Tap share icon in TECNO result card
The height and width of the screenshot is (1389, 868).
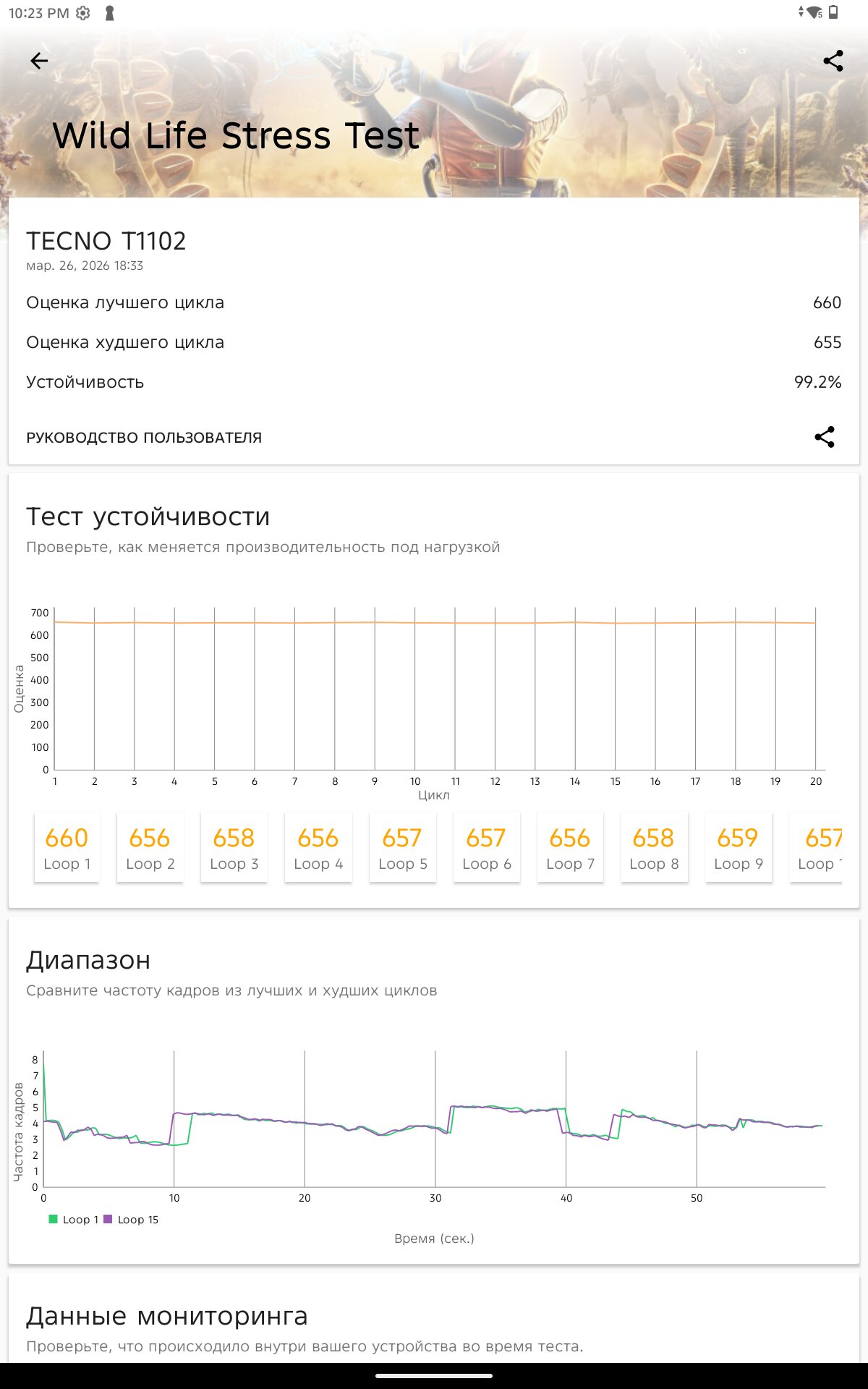point(825,437)
